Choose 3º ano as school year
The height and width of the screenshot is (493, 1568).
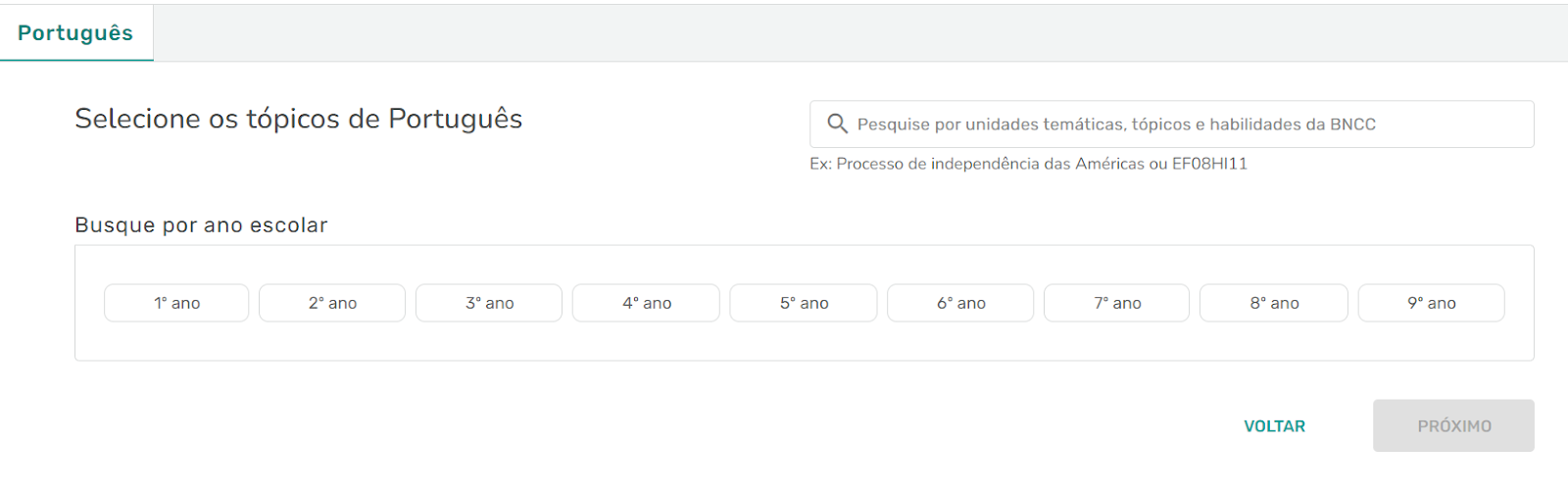(x=489, y=303)
